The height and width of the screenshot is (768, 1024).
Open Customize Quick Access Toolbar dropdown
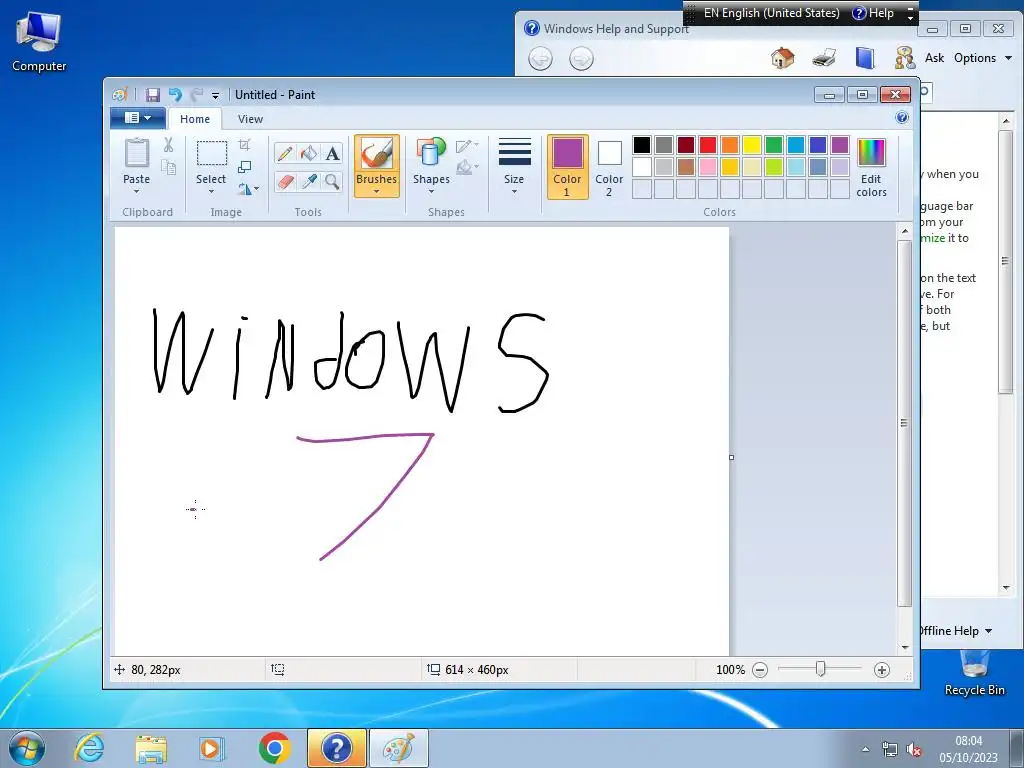point(216,95)
